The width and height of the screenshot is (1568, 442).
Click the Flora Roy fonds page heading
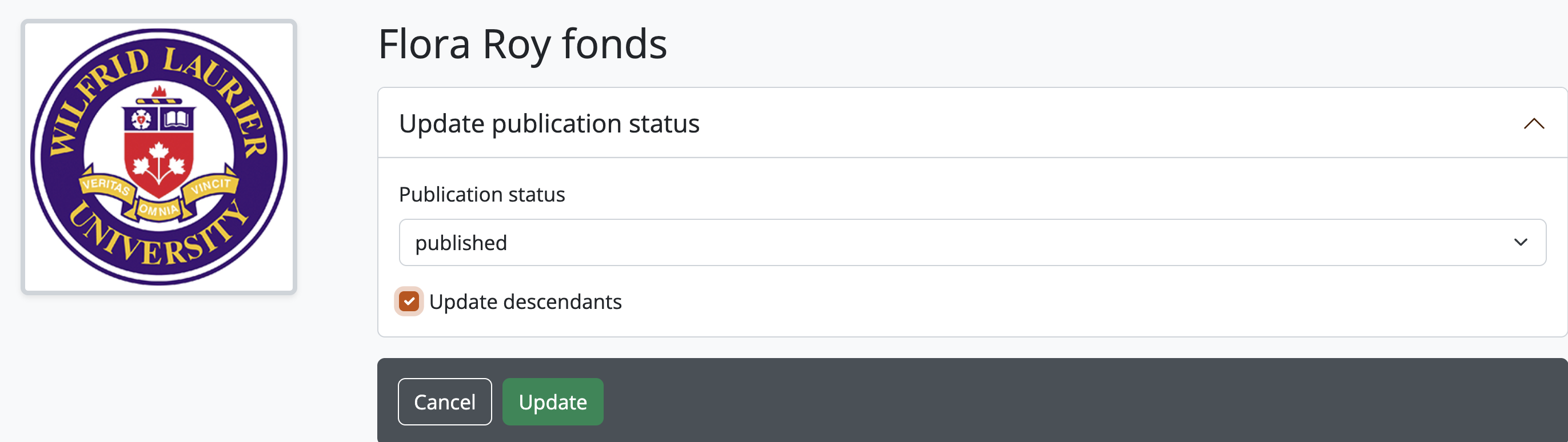tap(522, 45)
